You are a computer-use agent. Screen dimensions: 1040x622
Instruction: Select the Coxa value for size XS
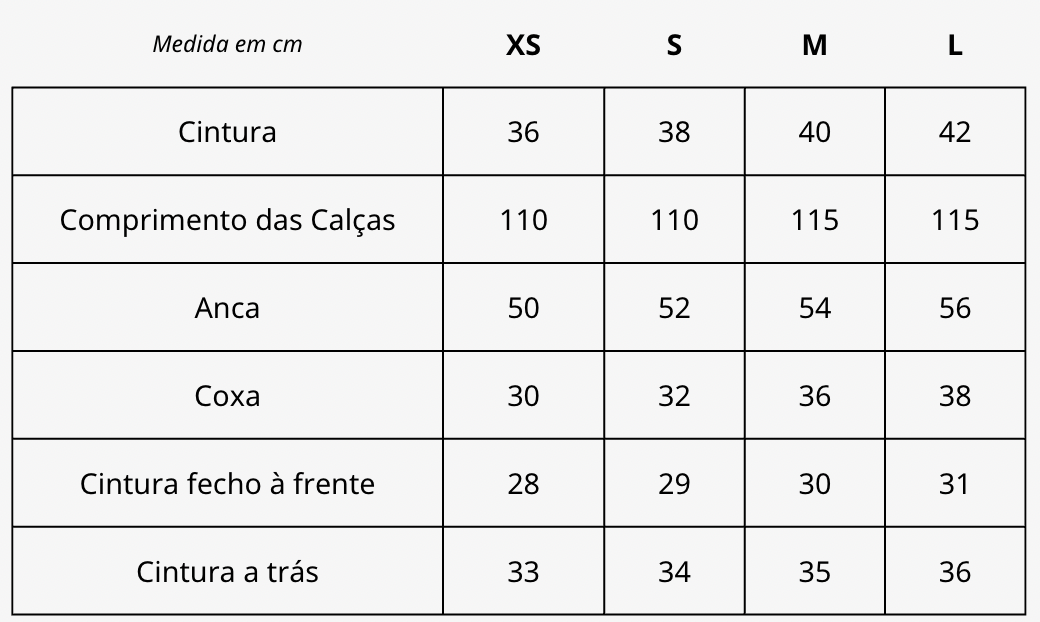[x=523, y=396]
